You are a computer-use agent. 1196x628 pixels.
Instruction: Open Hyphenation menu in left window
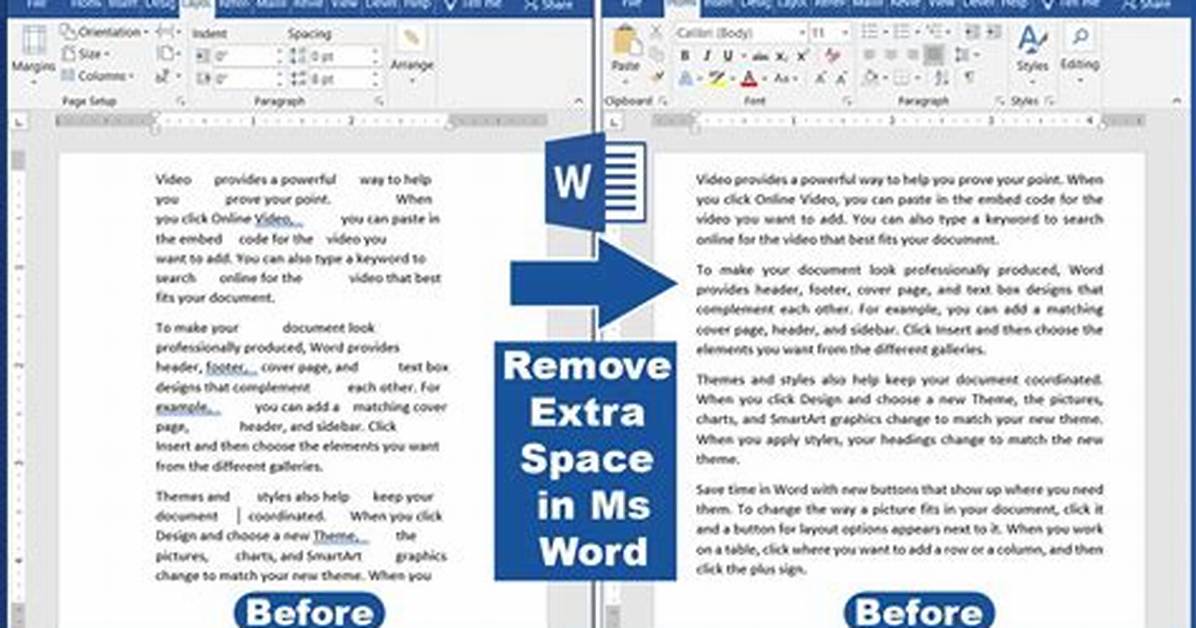[167, 76]
